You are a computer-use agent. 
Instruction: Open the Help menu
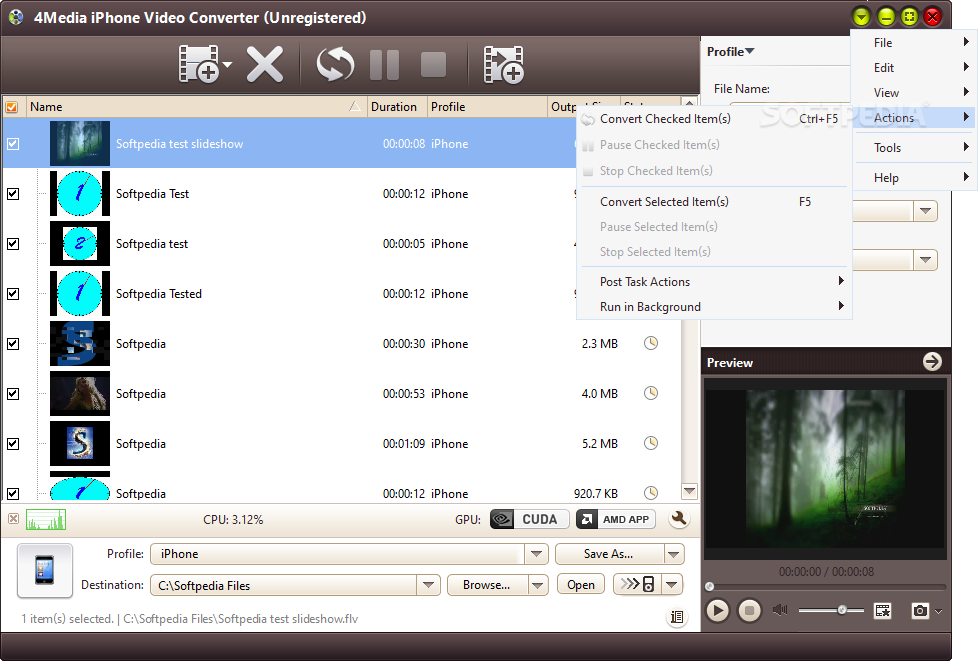click(x=914, y=178)
